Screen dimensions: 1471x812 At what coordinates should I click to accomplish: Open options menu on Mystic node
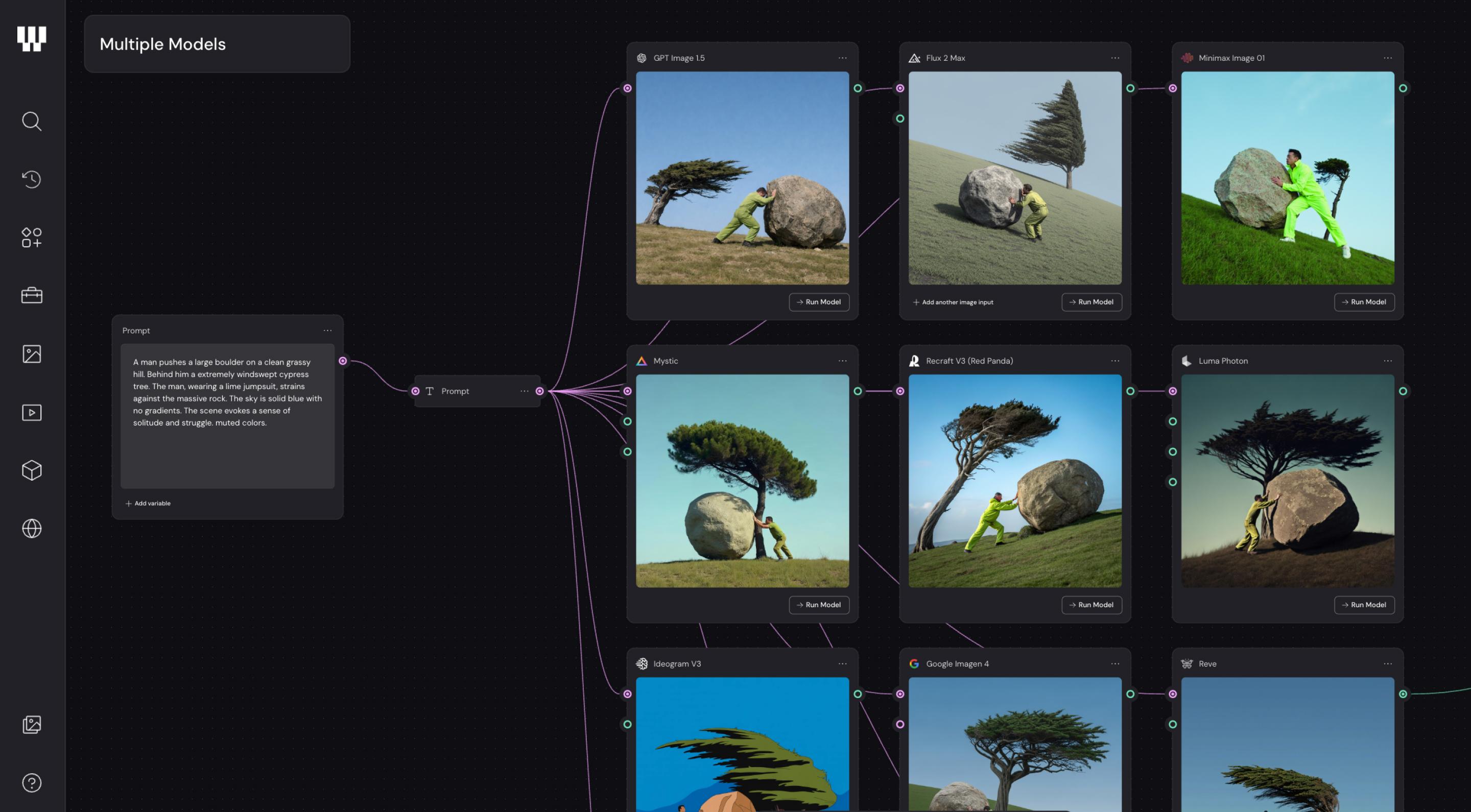click(842, 361)
